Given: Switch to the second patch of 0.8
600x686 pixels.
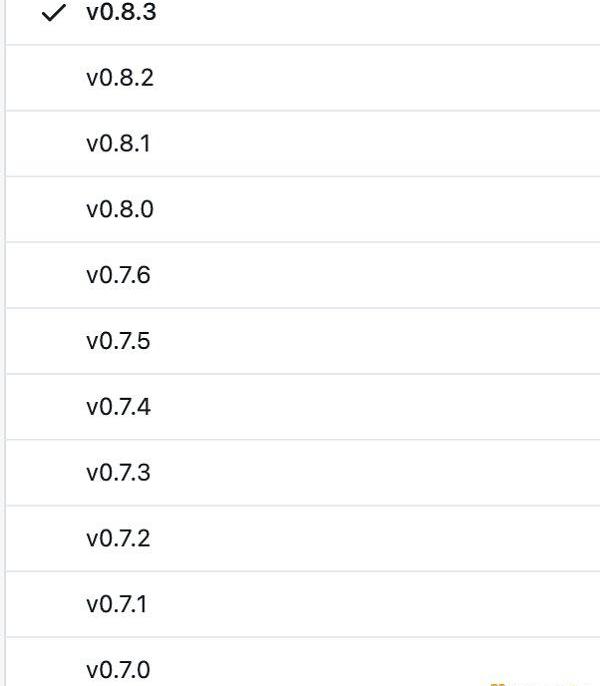Looking at the screenshot, I should click(x=120, y=77).
